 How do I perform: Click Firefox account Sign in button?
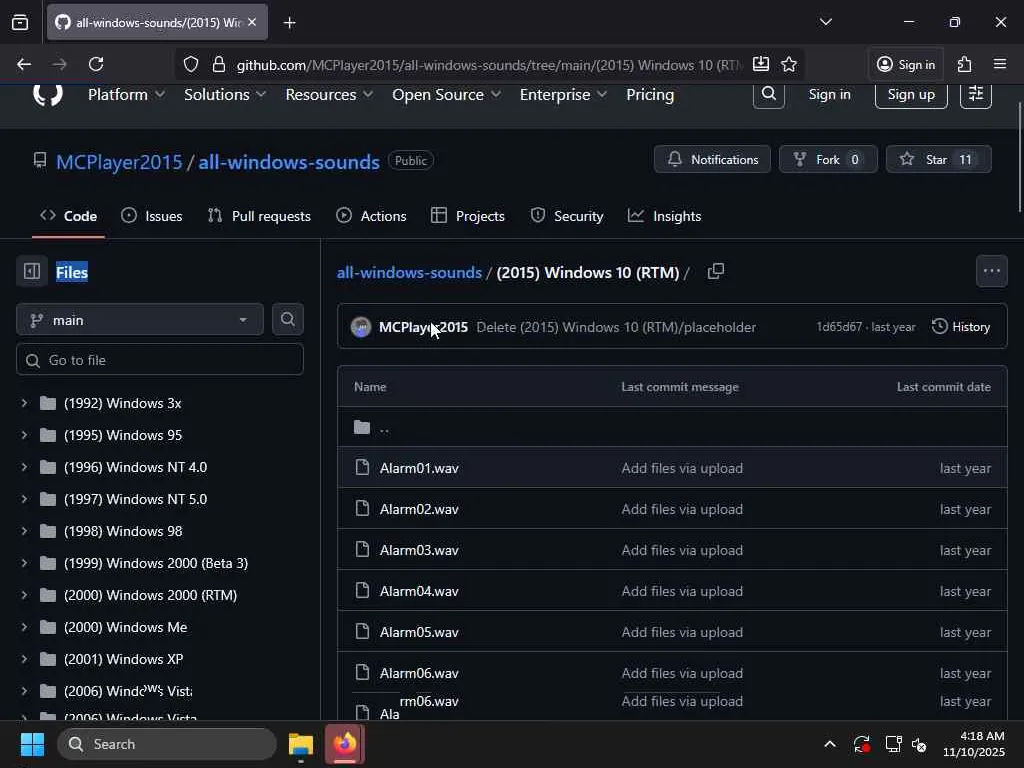[906, 64]
